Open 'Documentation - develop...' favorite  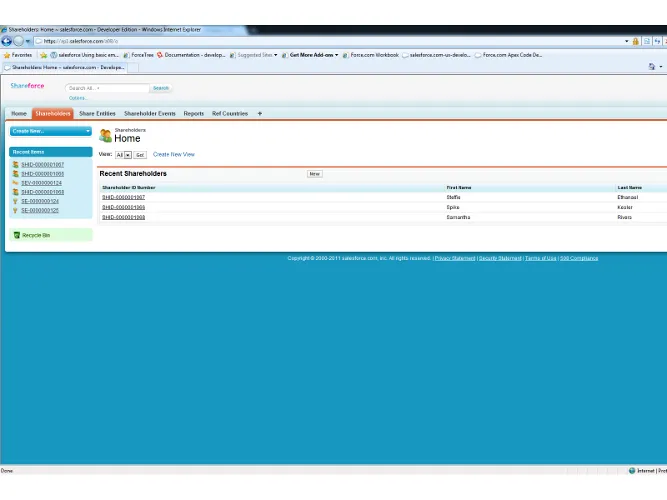tap(191, 55)
